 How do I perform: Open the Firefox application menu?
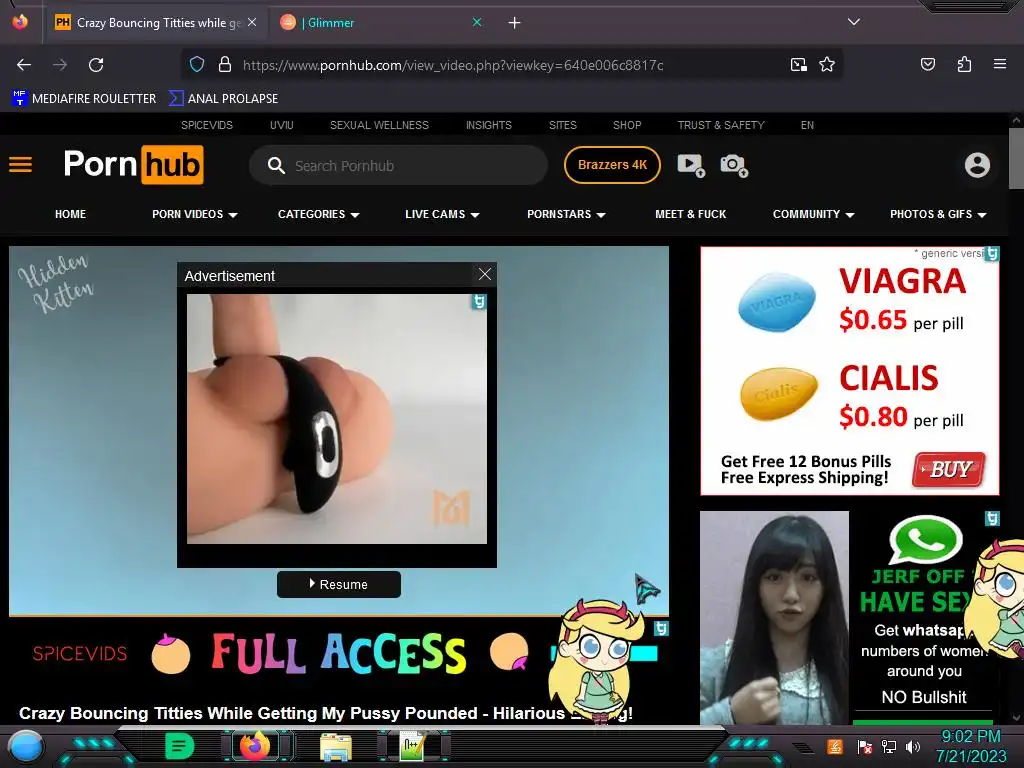tap(999, 64)
